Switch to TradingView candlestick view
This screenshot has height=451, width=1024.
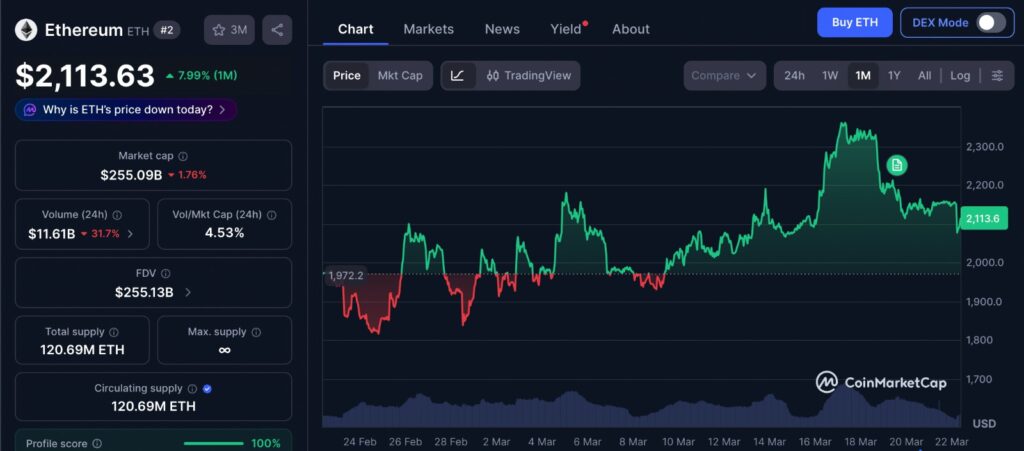tap(528, 76)
